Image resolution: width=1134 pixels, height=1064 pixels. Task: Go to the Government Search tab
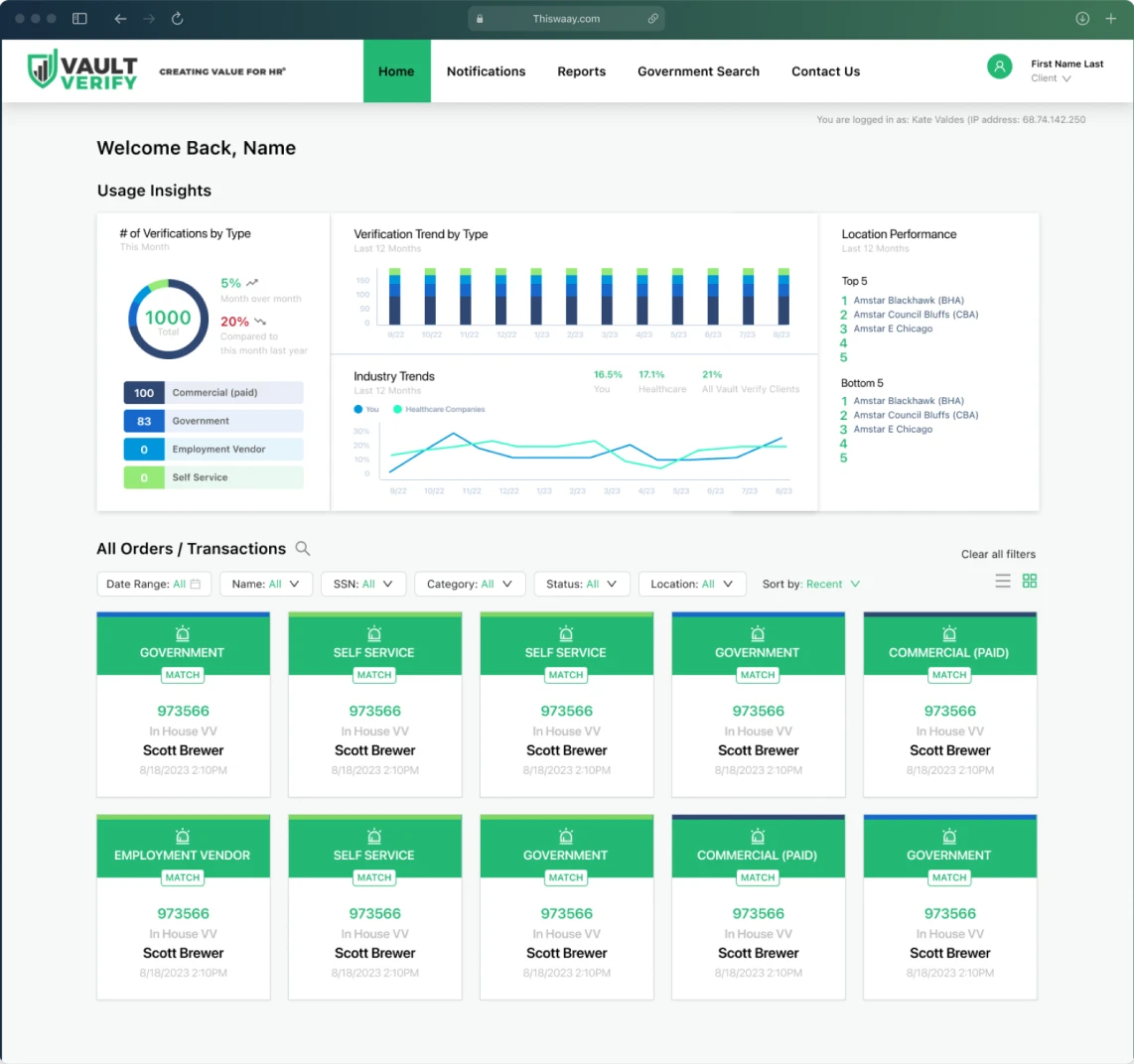(698, 71)
